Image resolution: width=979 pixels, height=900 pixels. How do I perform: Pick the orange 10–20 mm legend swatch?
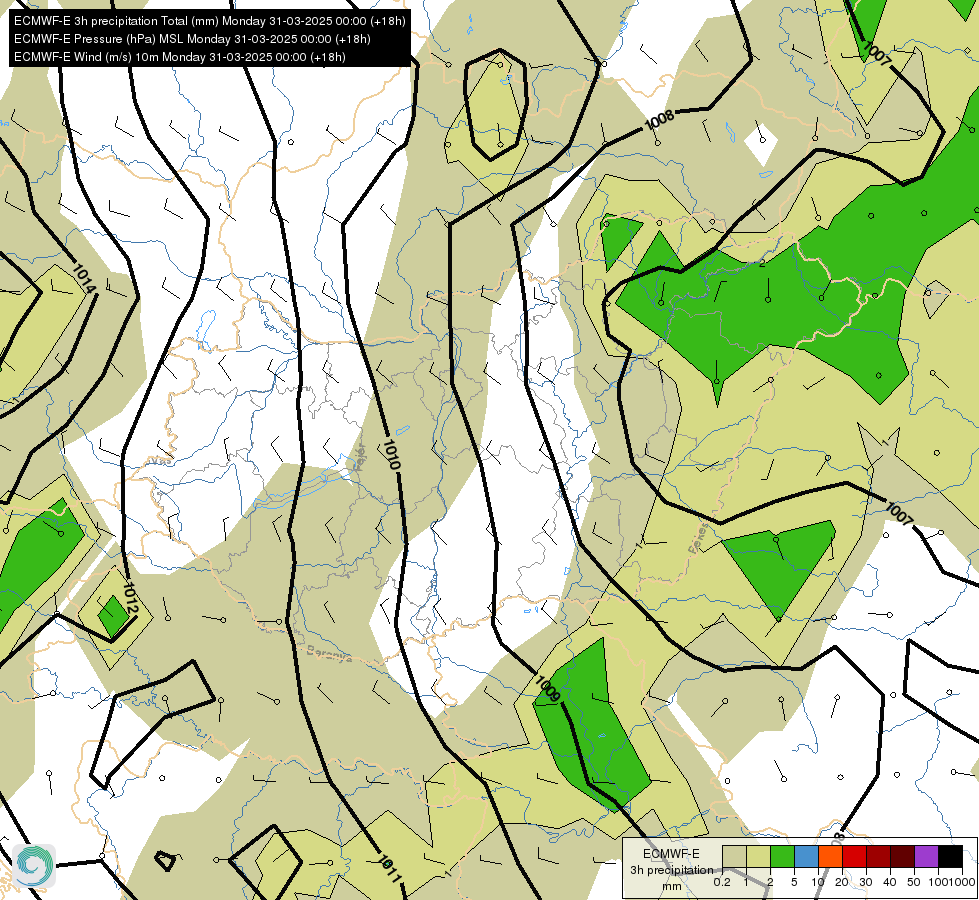(830, 856)
